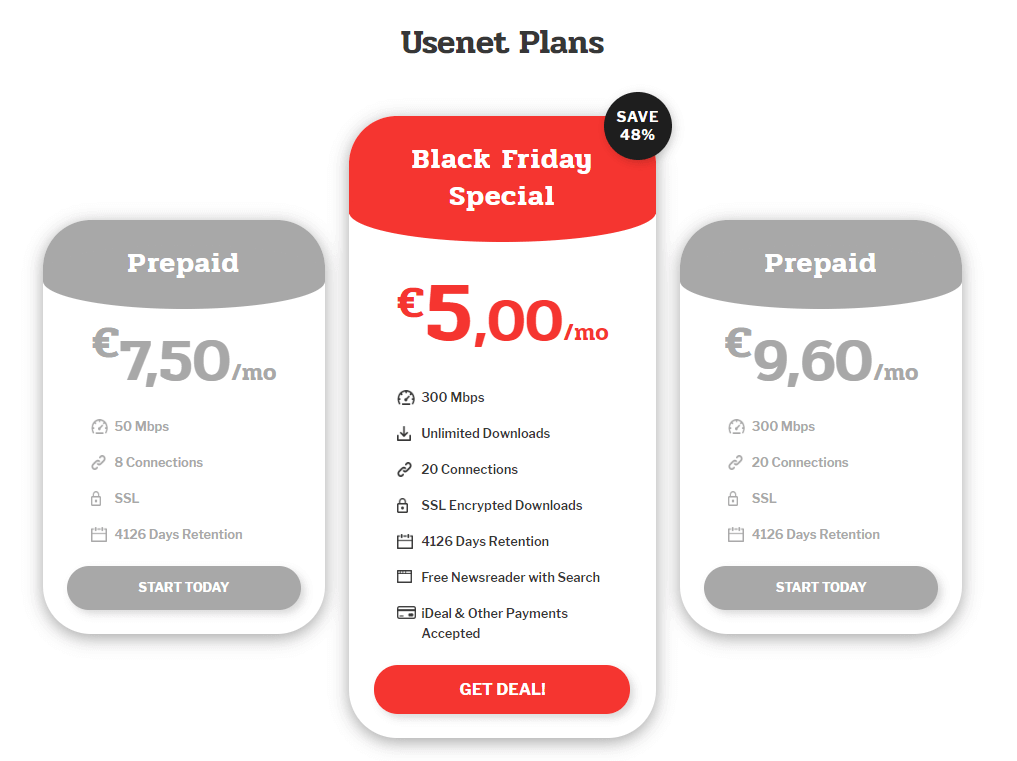Click the Usenet Plans page title

(x=501, y=42)
